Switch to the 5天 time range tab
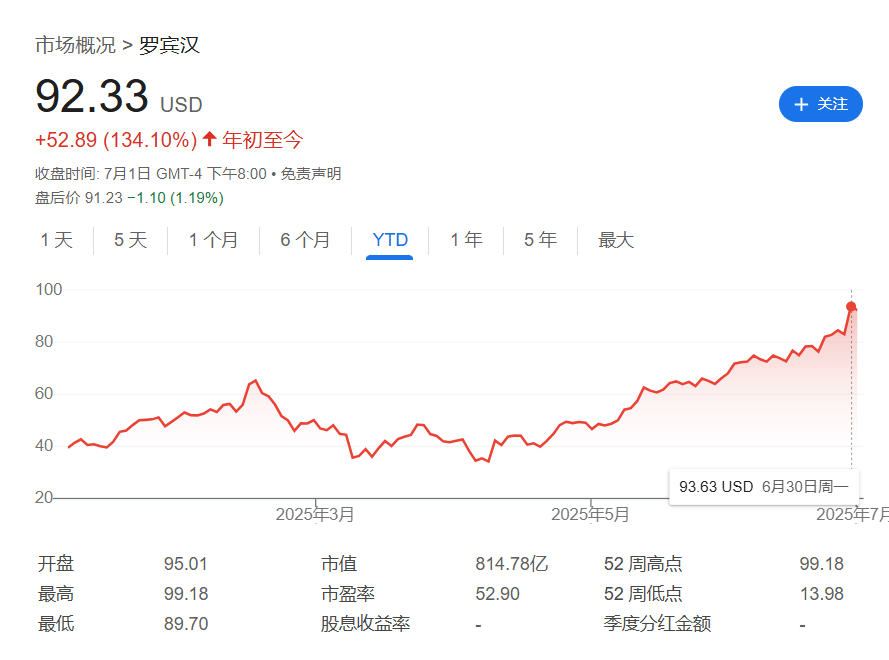Screen dimensions: 889x660 129,240
